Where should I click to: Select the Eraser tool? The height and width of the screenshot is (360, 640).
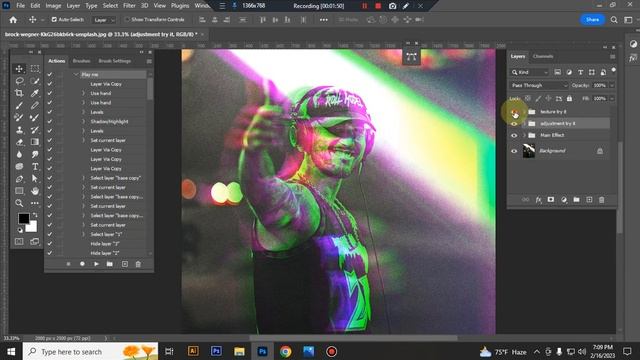pos(19,142)
